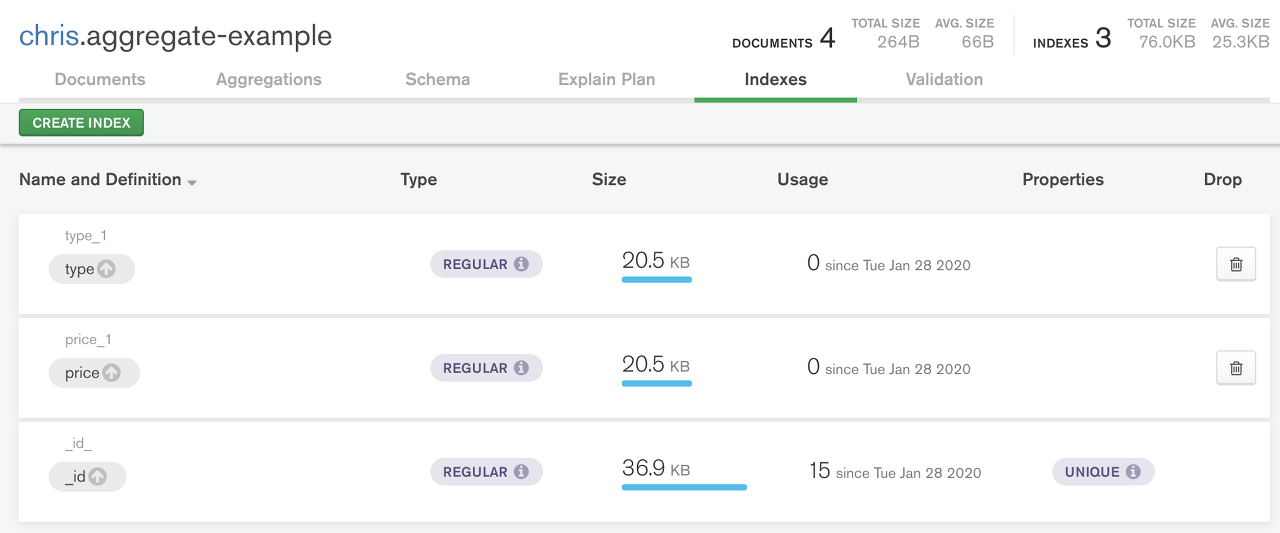Switch to the Aggregations tab
This screenshot has width=1280, height=533.
pos(269,79)
